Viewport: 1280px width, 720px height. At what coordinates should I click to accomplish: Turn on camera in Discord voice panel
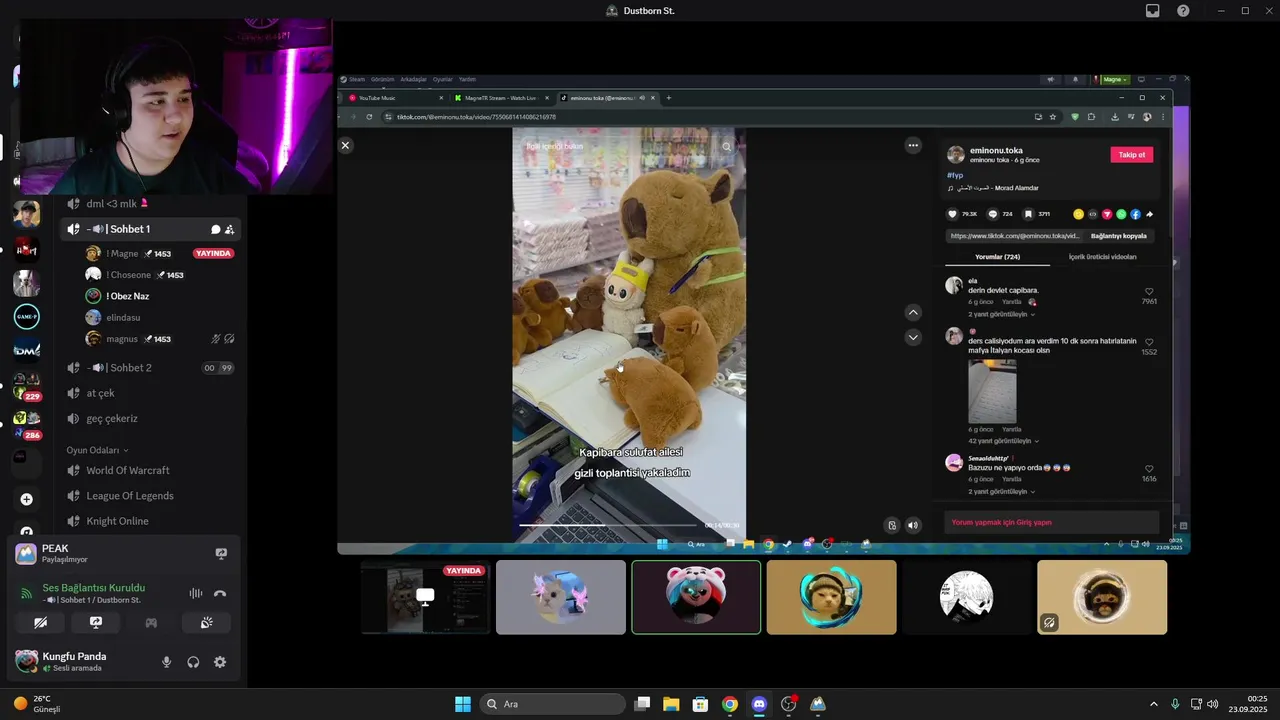coord(41,622)
